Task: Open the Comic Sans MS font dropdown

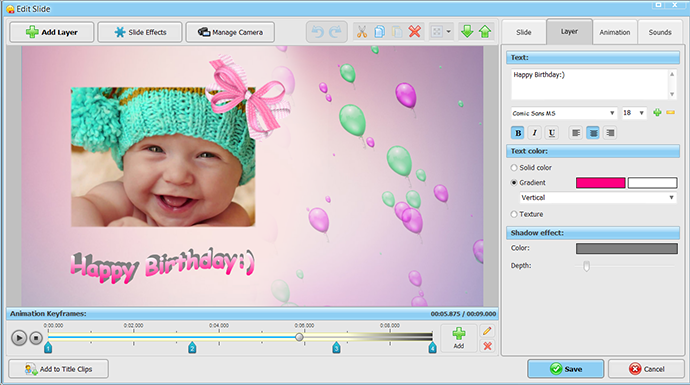Action: tap(564, 113)
